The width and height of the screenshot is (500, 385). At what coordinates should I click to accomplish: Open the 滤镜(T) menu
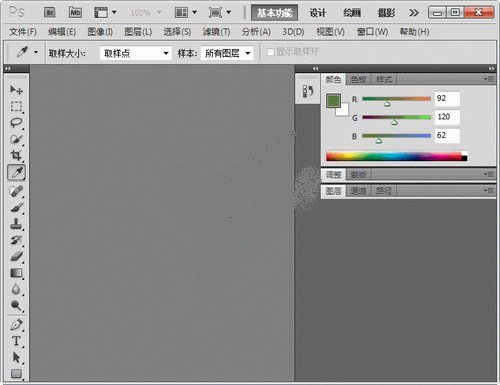pyautogui.click(x=216, y=32)
